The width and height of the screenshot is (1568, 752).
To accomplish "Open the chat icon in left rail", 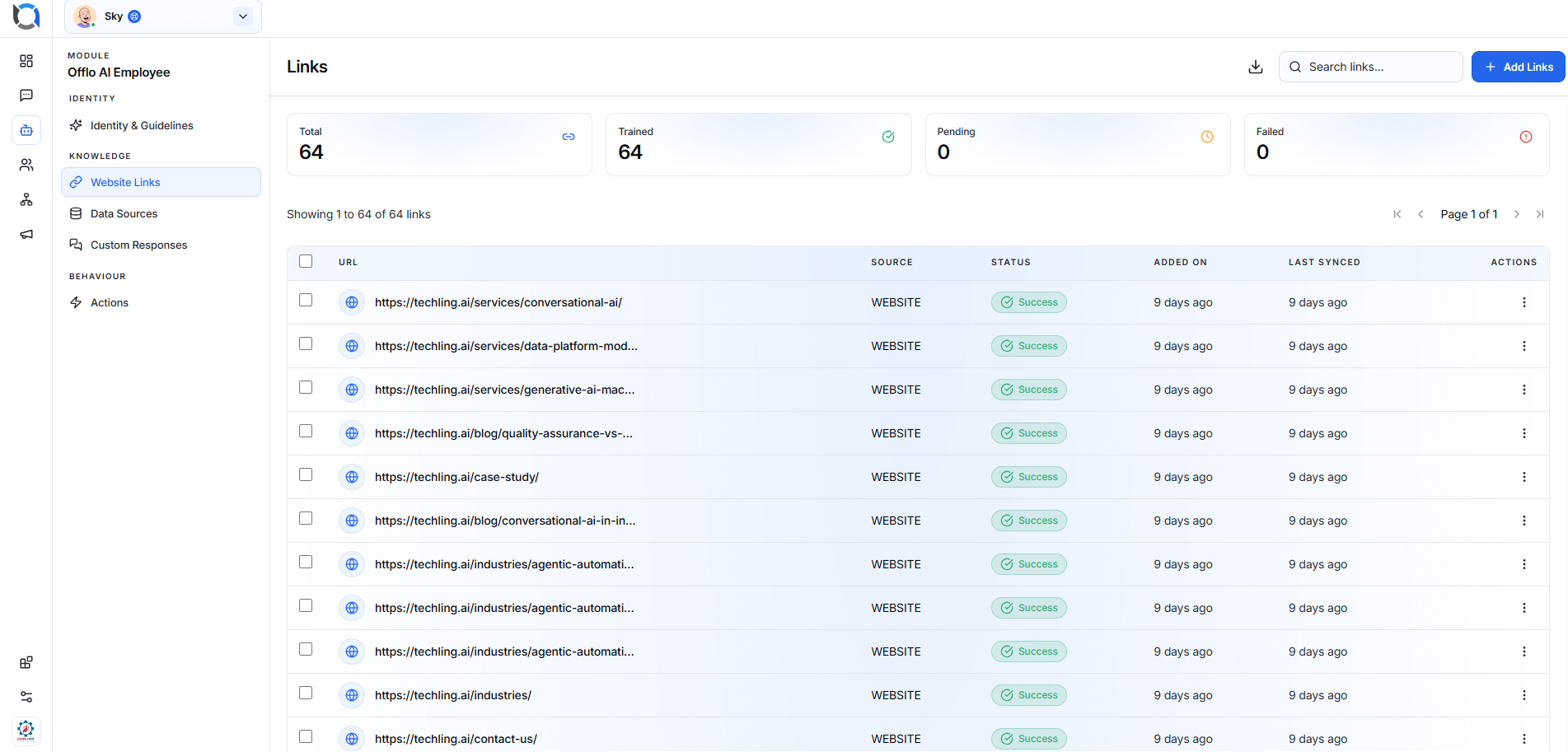I will point(26,96).
